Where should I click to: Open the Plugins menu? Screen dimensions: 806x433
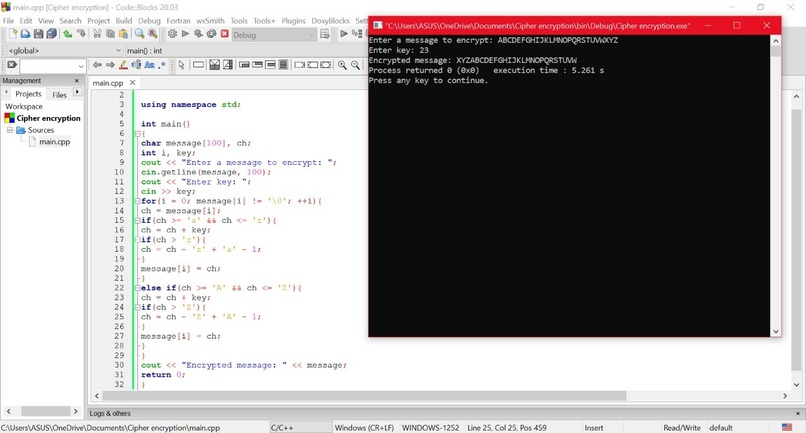(293, 21)
